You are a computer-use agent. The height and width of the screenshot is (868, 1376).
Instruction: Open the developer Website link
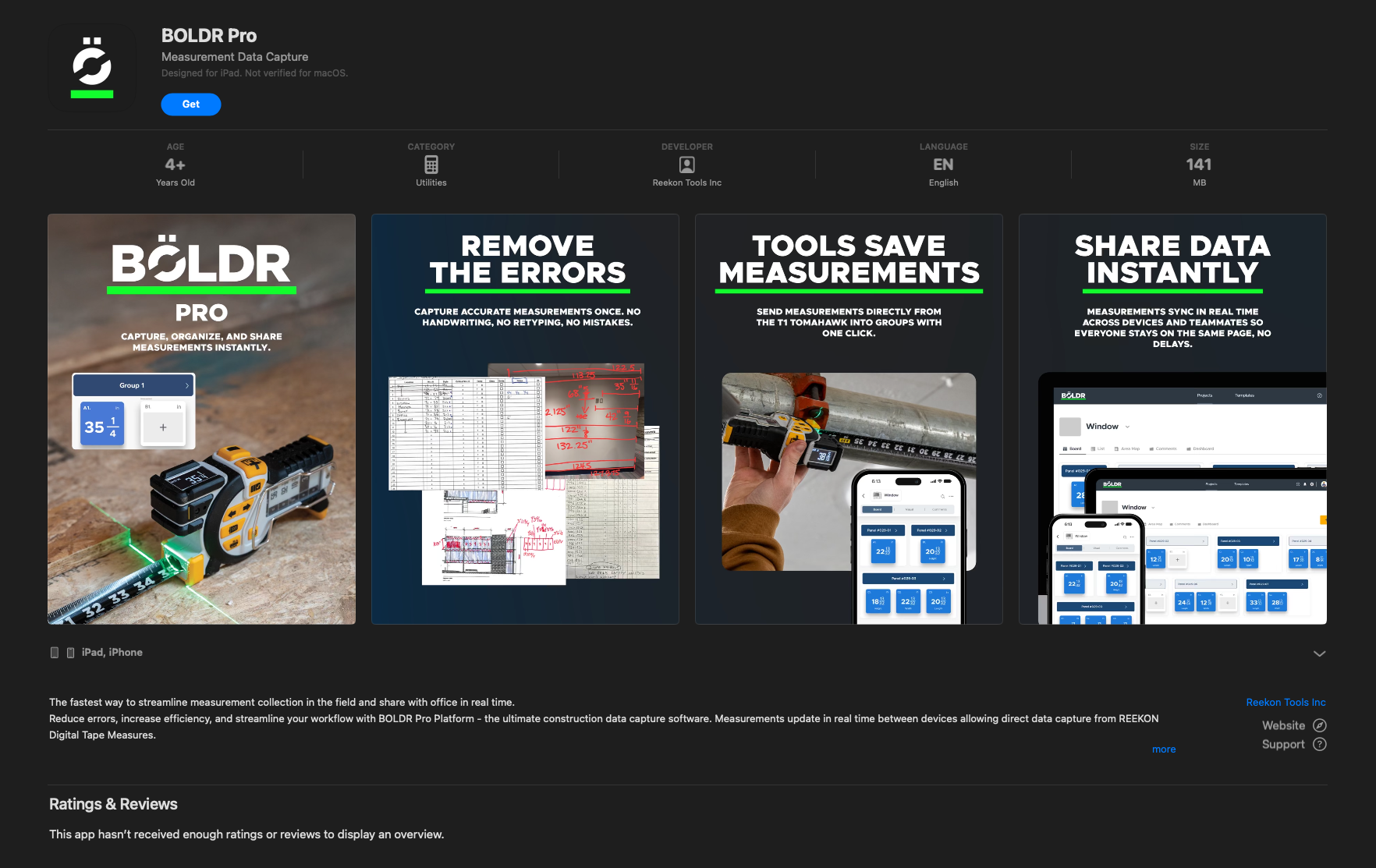pos(1283,725)
